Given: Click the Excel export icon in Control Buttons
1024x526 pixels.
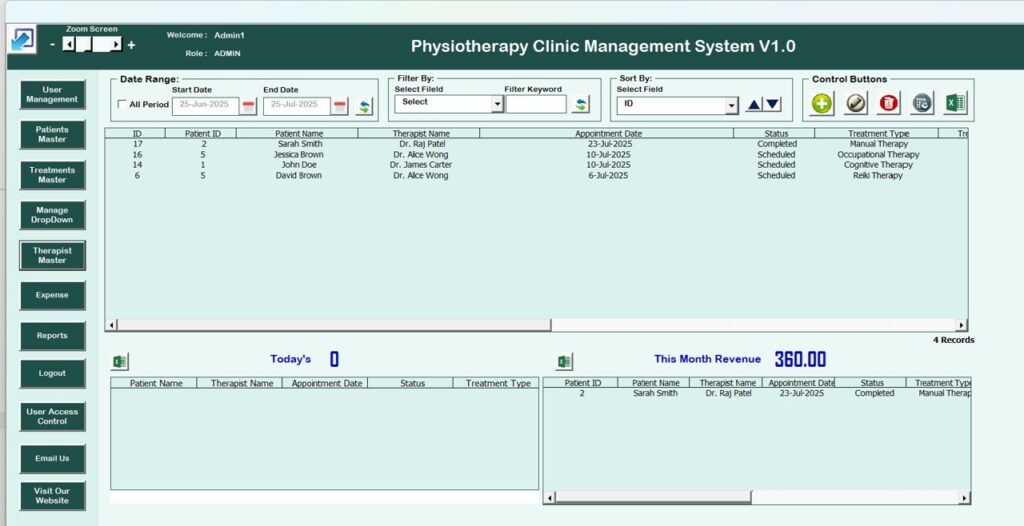Looking at the screenshot, I should [x=955, y=103].
